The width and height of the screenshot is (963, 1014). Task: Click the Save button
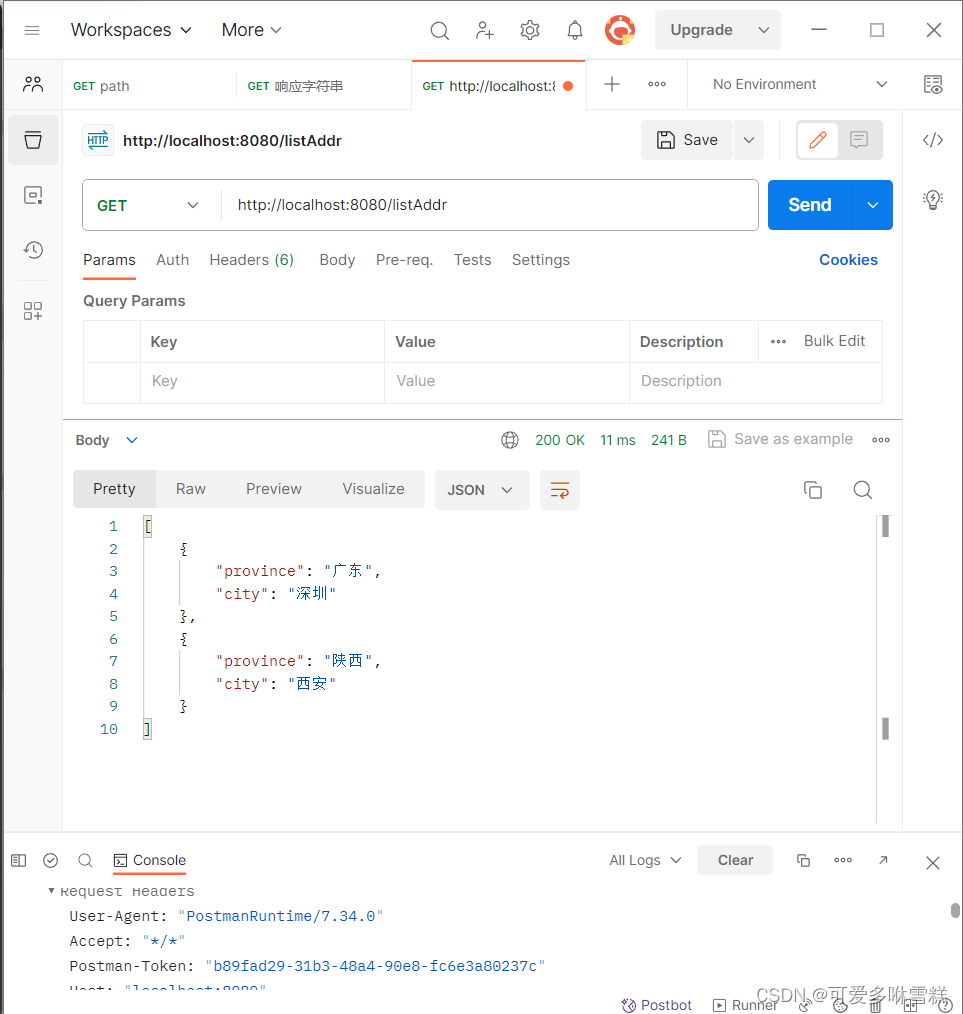(687, 140)
